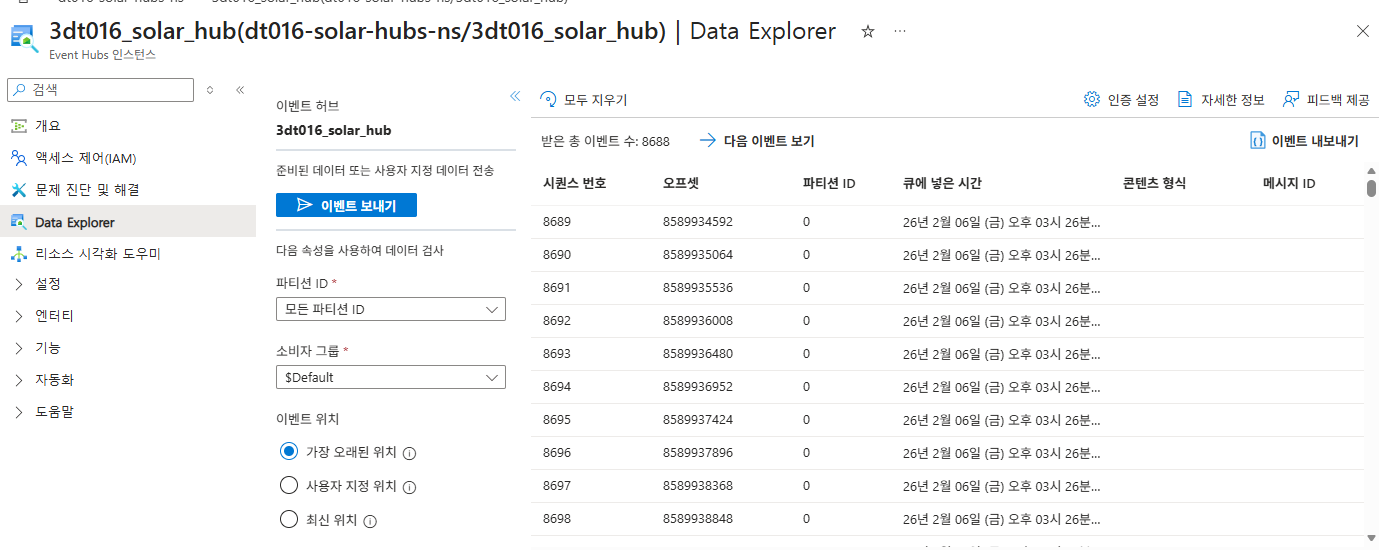Open the 소비자 그룹 $Default dropdown
The height and width of the screenshot is (550, 1384).
pos(391,378)
